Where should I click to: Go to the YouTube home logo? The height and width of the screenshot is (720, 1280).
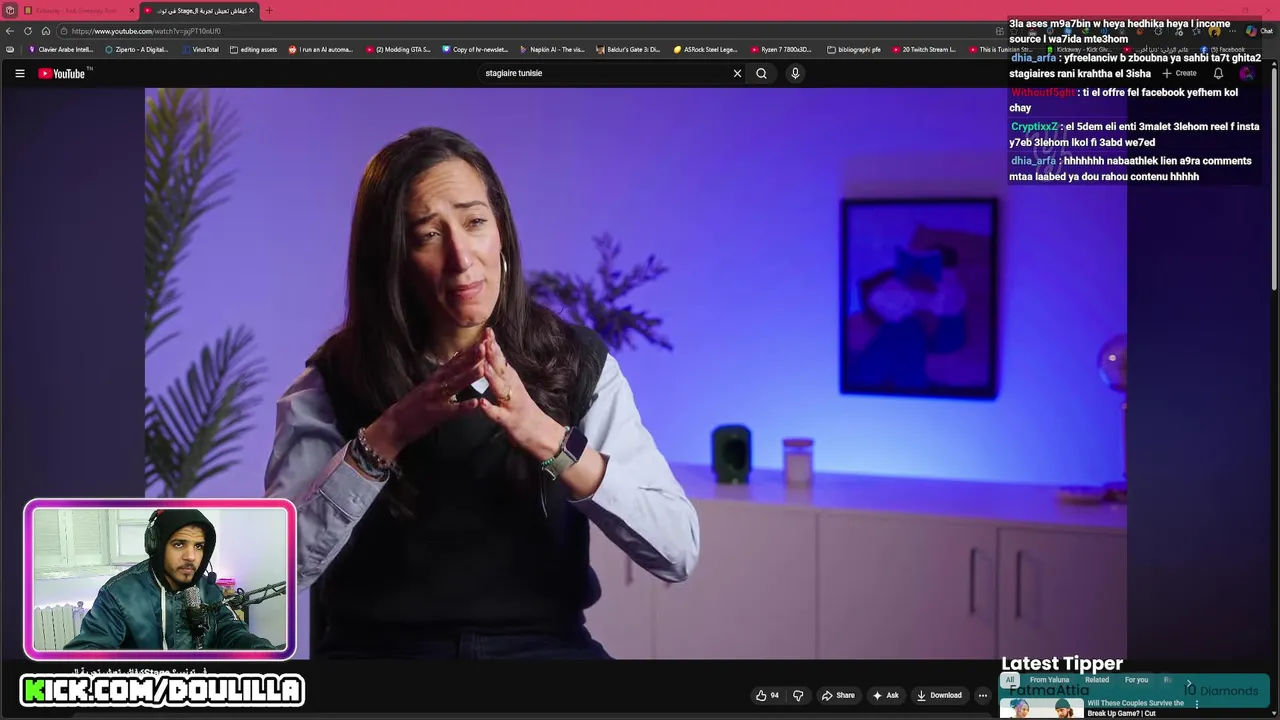(62, 73)
